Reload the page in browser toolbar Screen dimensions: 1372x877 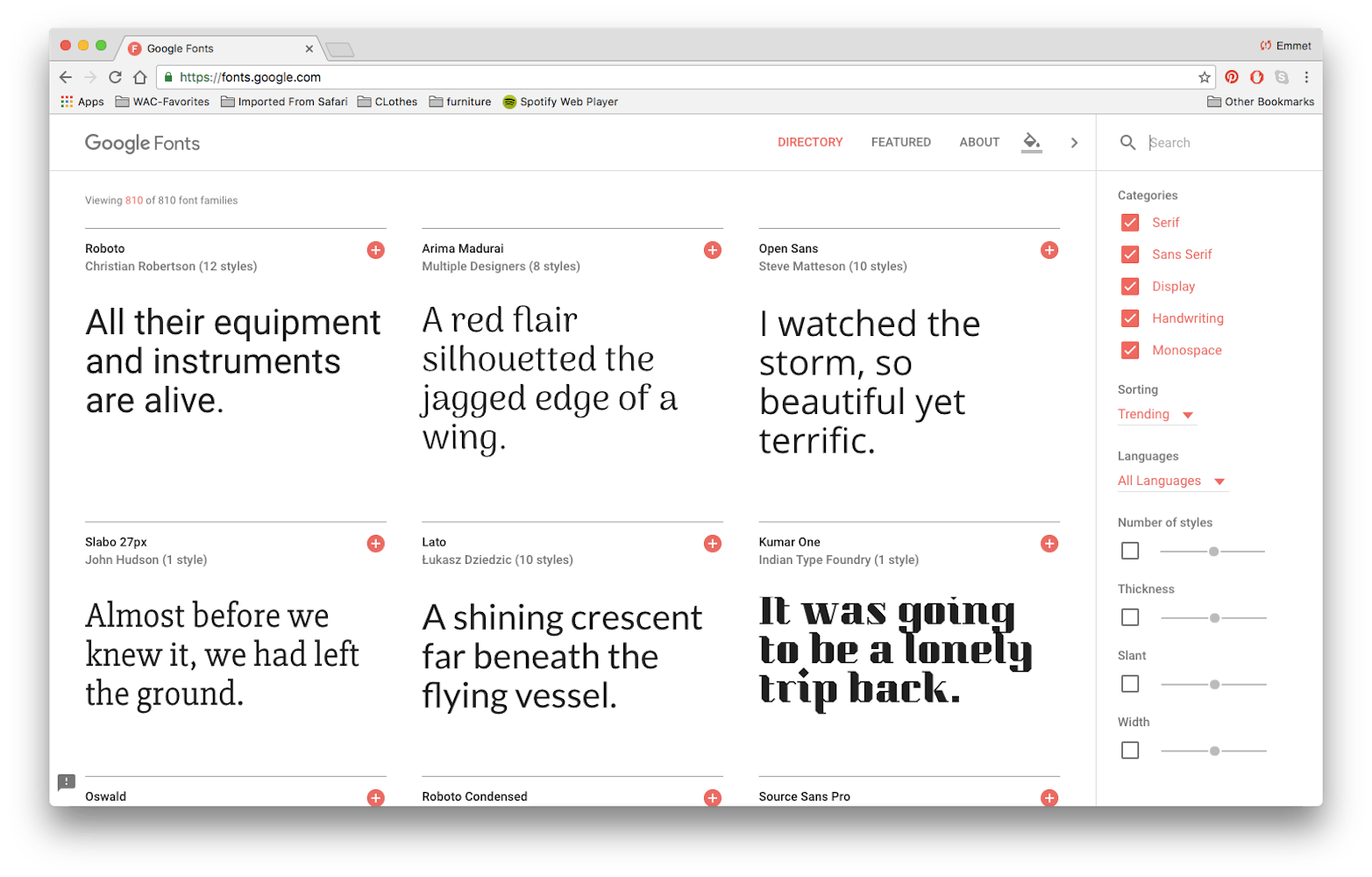(115, 77)
